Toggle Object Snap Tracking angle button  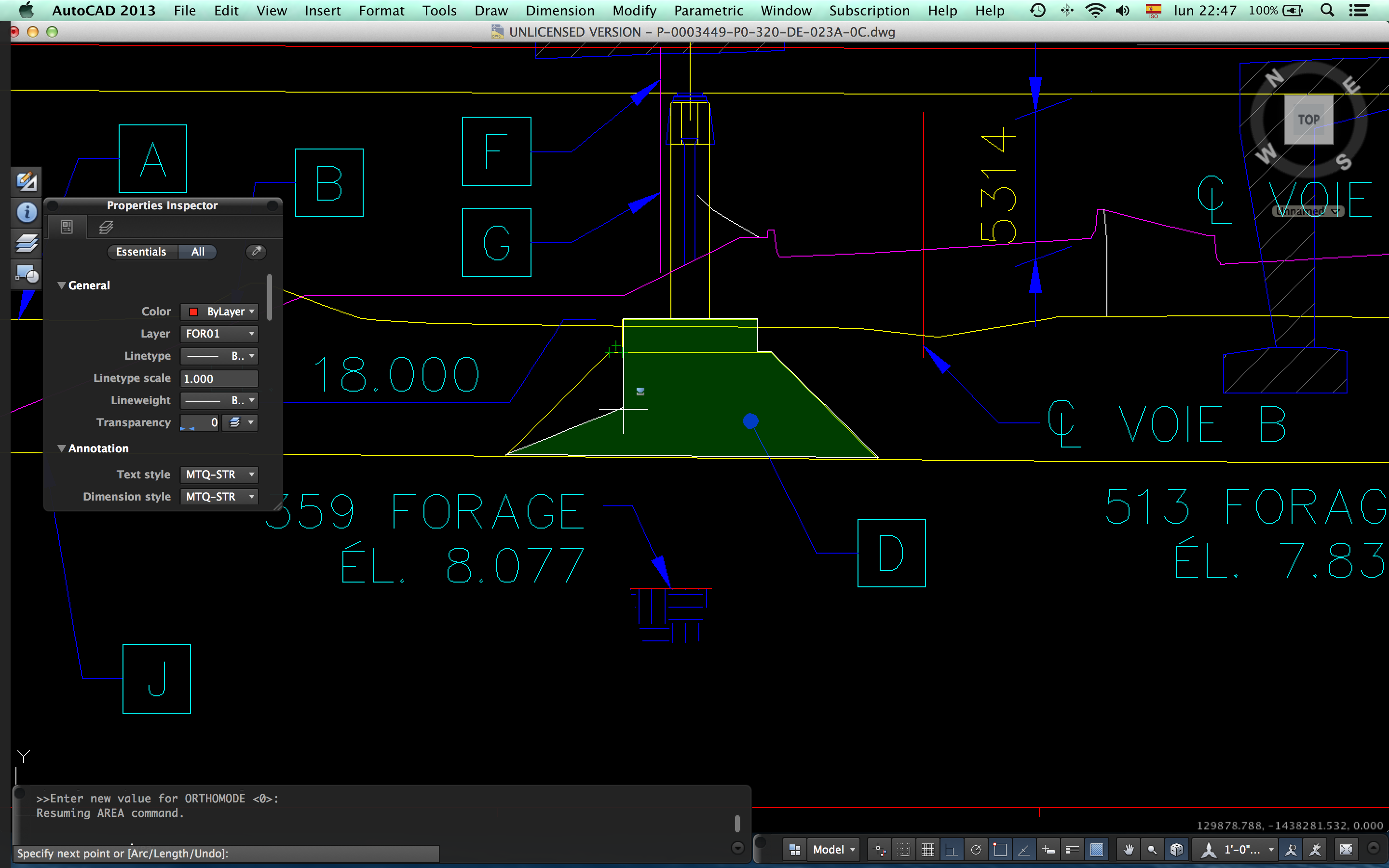tap(1023, 849)
